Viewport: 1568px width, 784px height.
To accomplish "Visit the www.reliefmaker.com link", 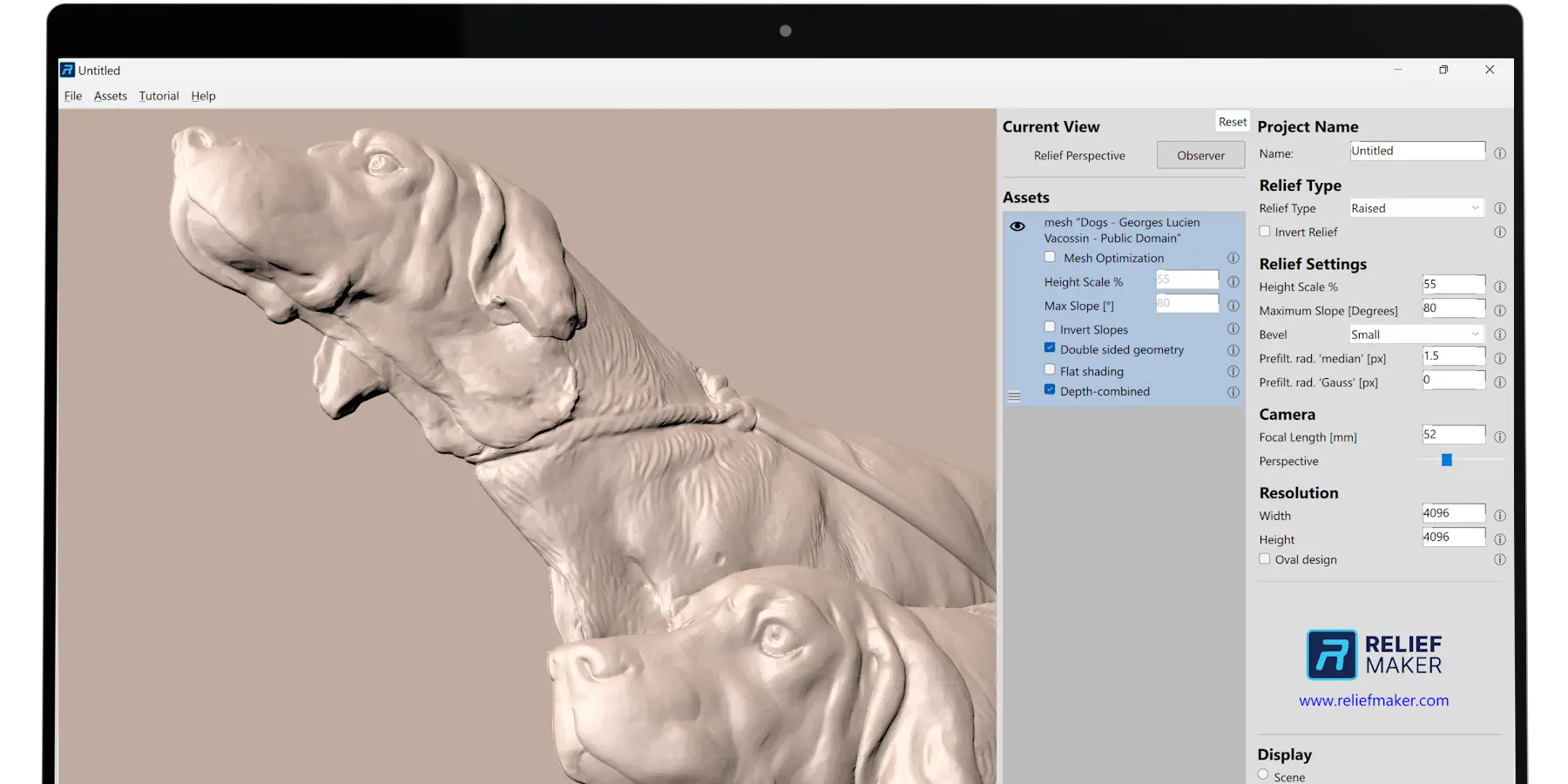I will [x=1374, y=700].
